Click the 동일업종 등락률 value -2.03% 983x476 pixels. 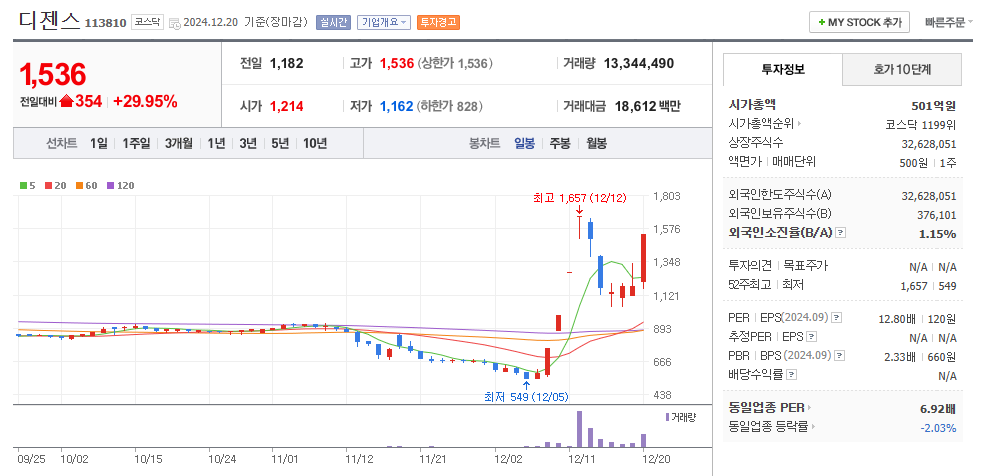pyautogui.click(x=938, y=428)
